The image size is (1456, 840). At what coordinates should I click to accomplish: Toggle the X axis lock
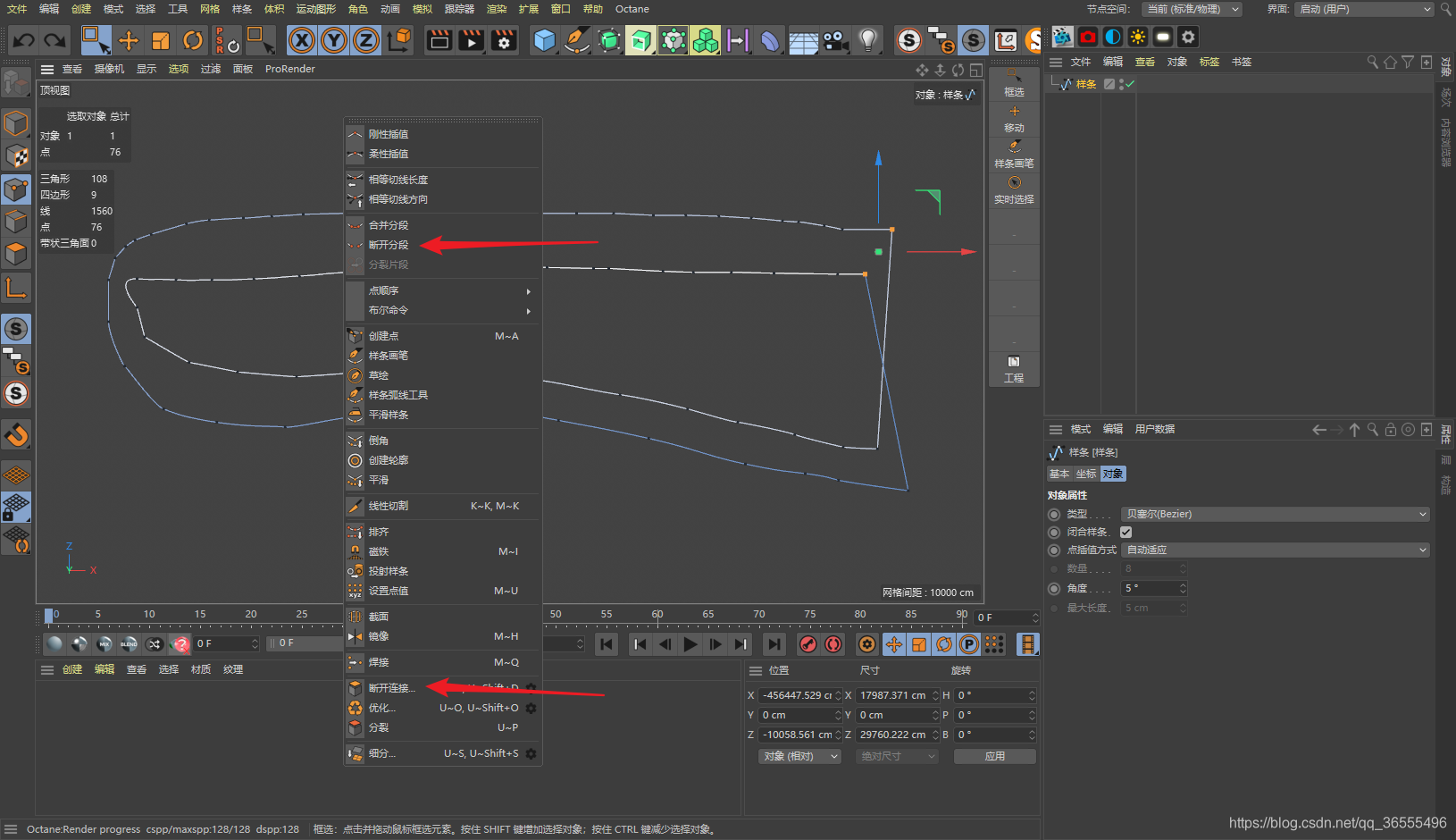302,40
